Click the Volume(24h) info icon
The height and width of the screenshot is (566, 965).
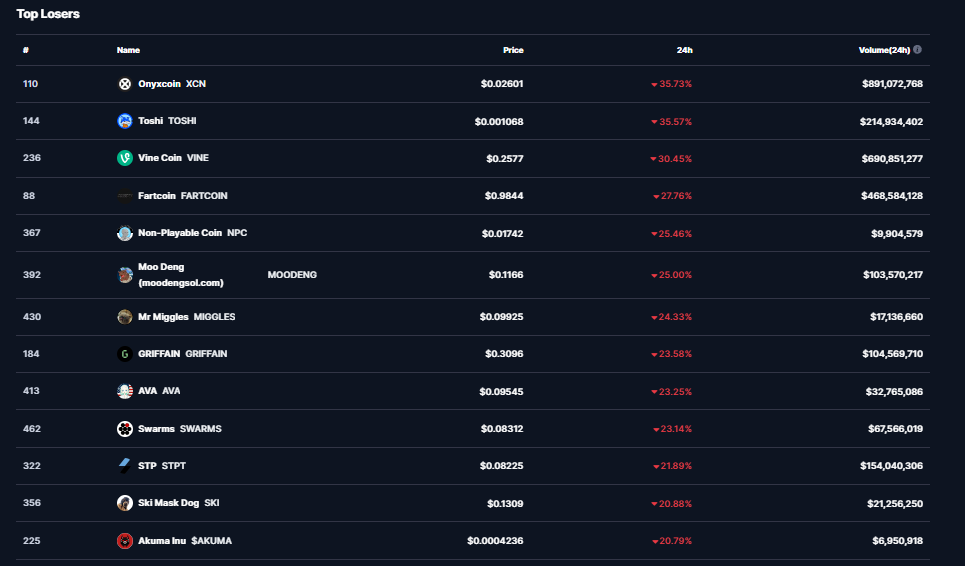point(918,50)
